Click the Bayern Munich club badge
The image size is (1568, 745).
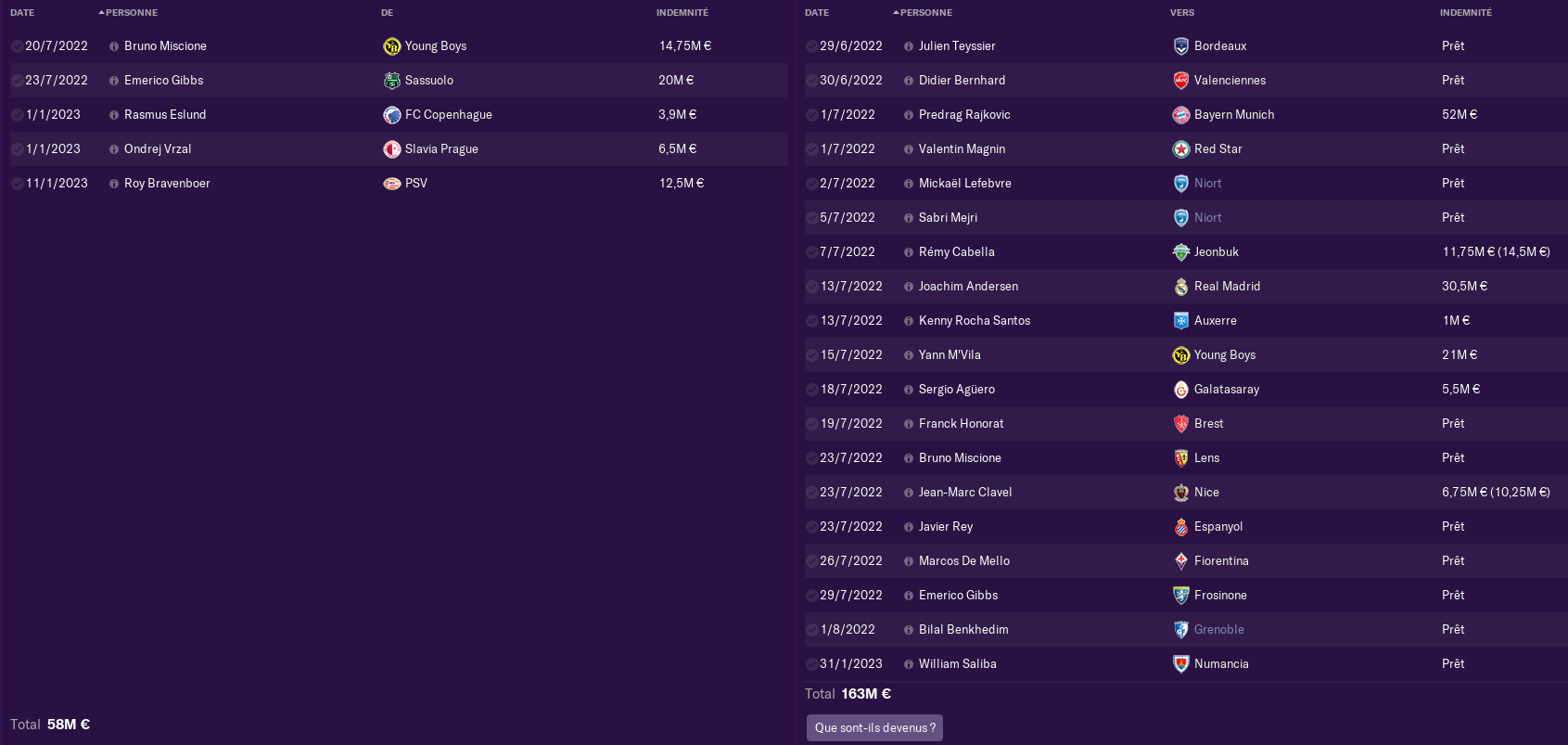tap(1181, 115)
